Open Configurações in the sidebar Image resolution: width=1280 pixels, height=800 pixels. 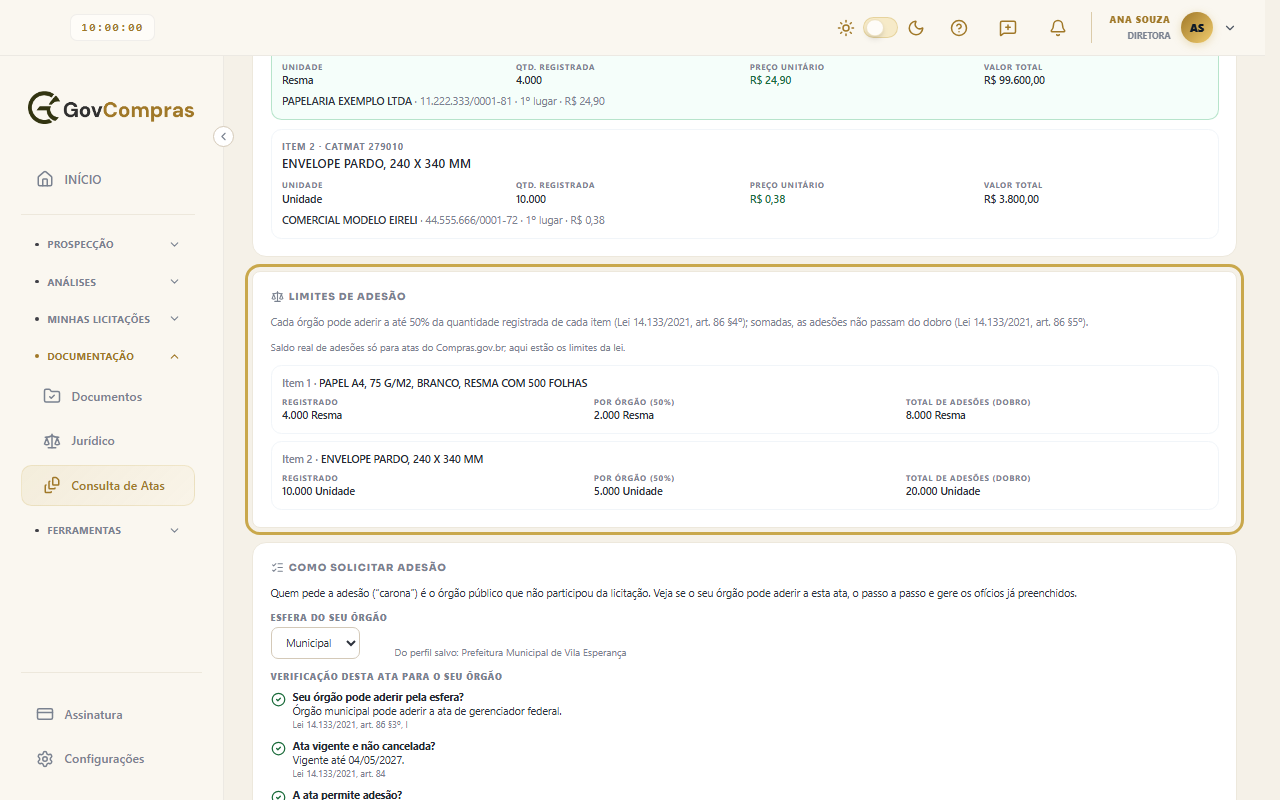click(108, 759)
